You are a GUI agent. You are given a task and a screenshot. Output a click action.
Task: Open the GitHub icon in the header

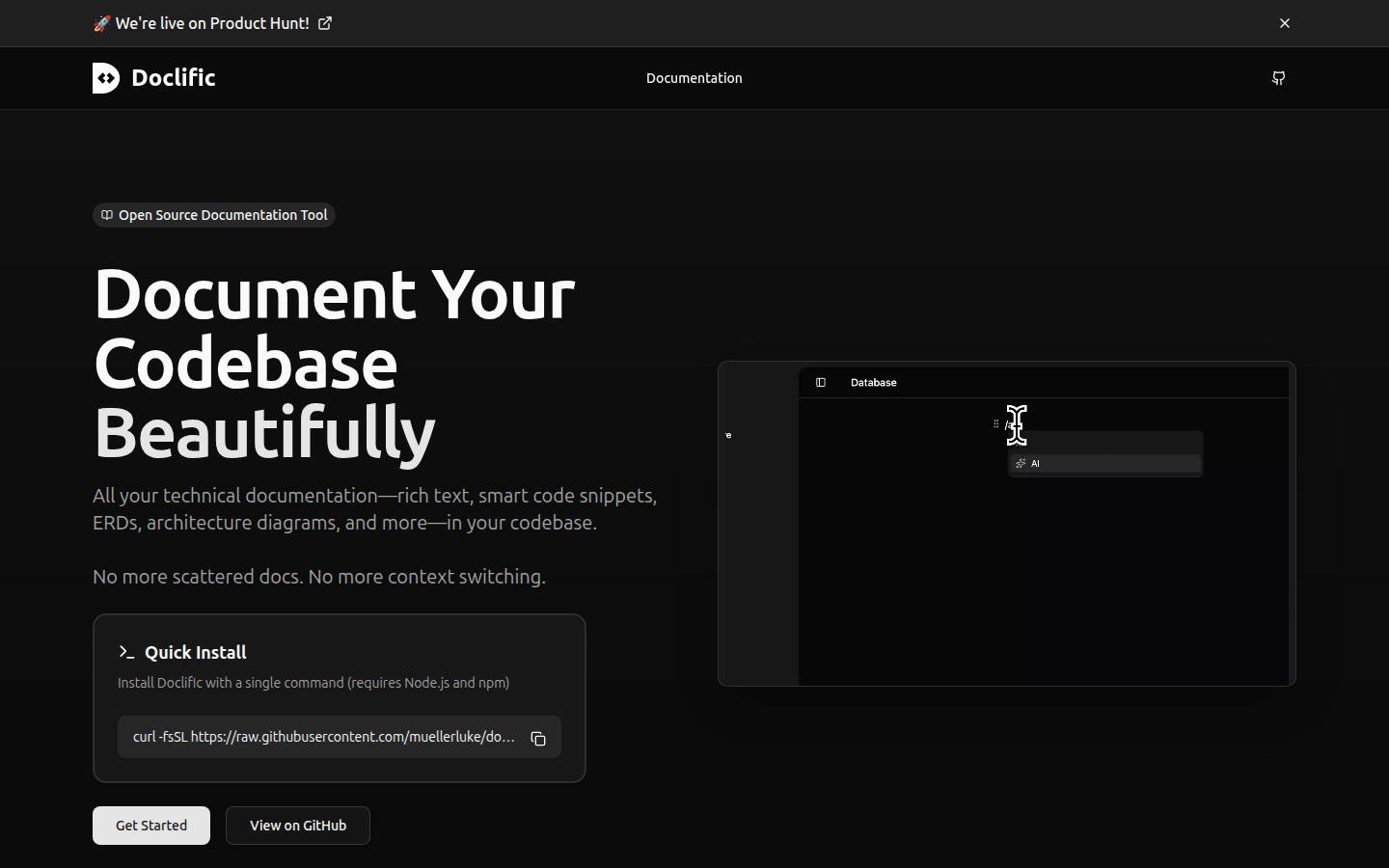click(1278, 78)
